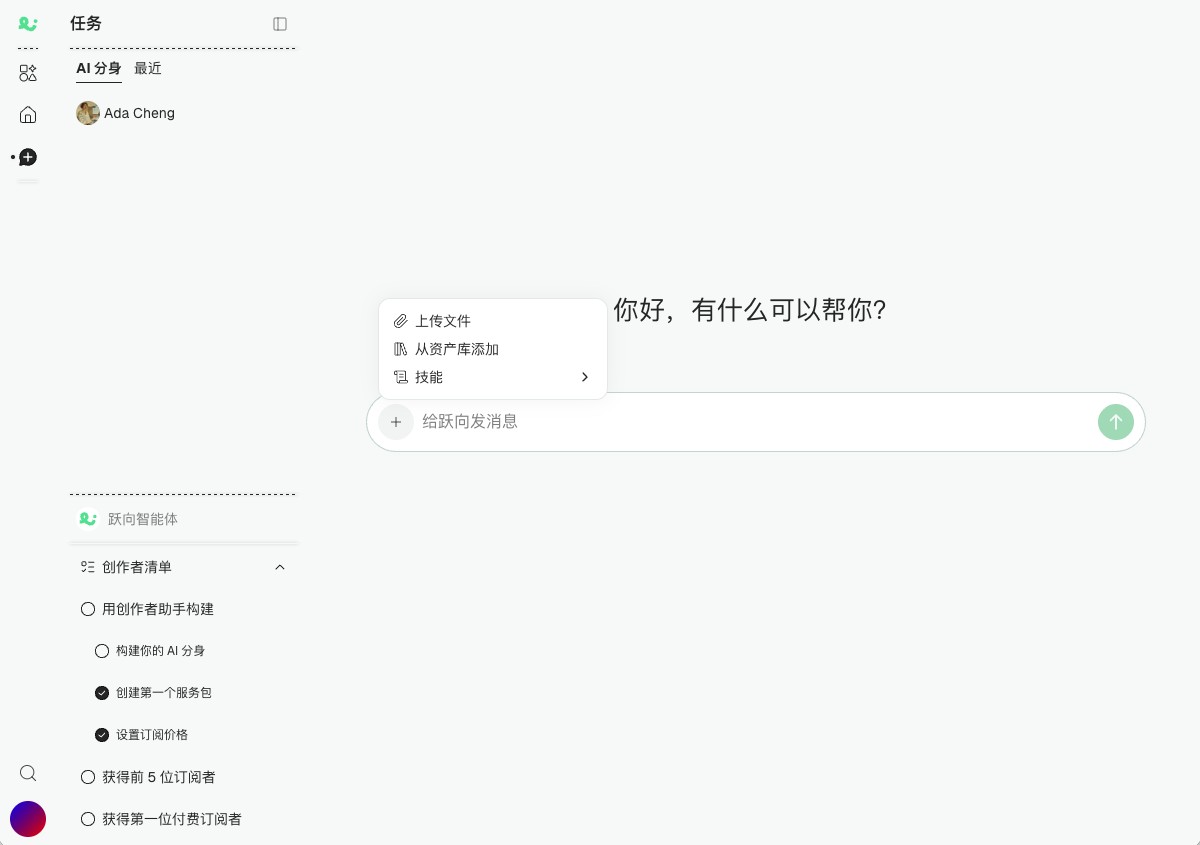Click the new chat plus bubble icon
Viewport: 1200px width, 845px height.
[28, 157]
